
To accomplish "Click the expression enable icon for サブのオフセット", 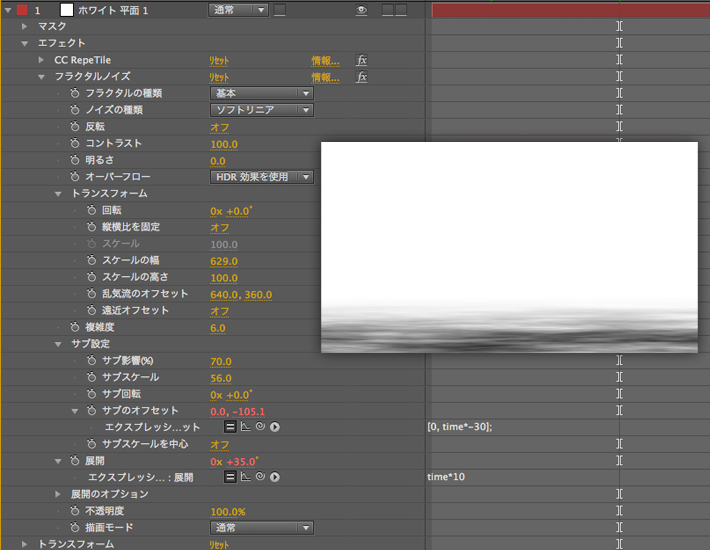I will coord(229,427).
